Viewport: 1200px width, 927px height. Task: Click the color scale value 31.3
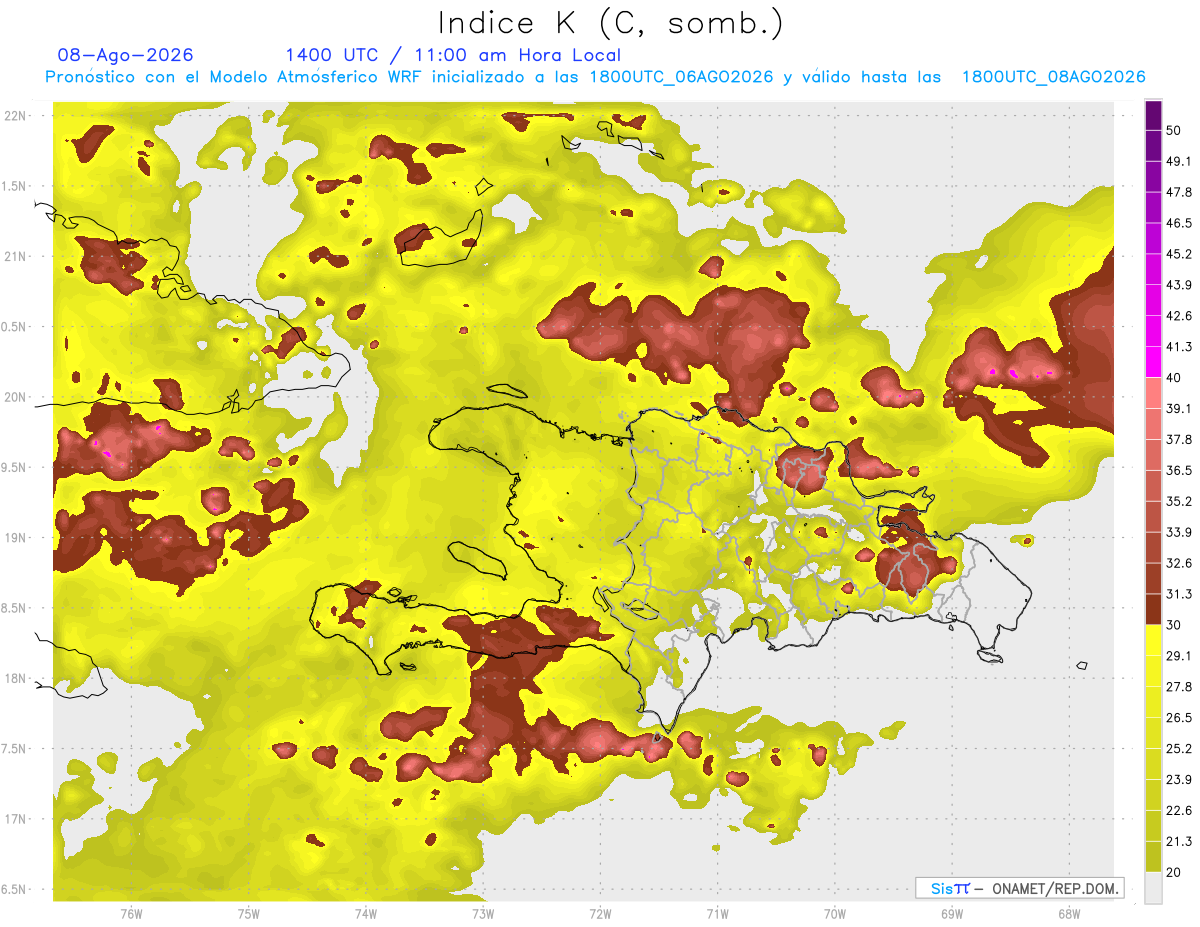1179,594
